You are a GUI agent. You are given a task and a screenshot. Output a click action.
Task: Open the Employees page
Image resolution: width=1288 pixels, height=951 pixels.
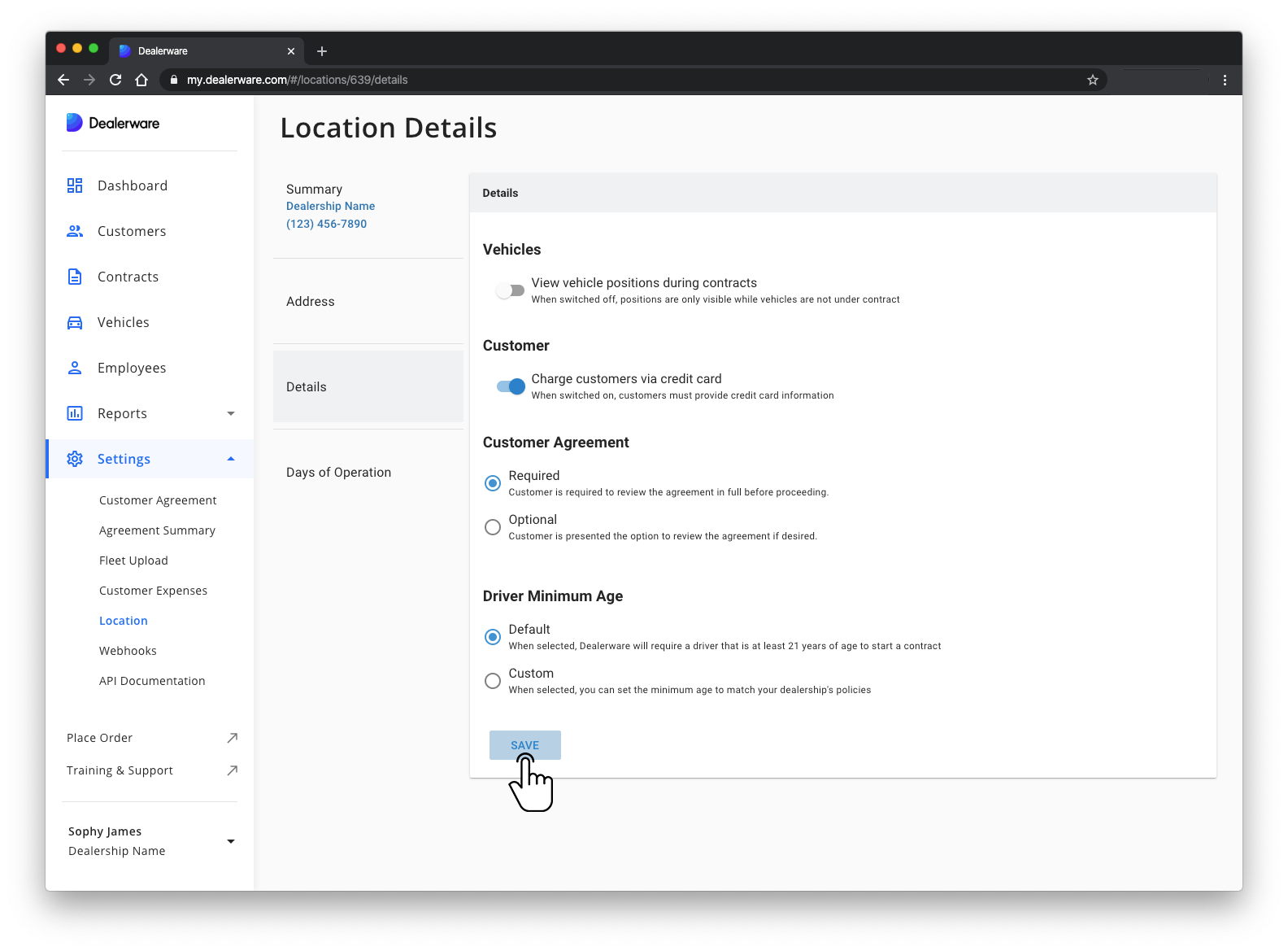132,368
